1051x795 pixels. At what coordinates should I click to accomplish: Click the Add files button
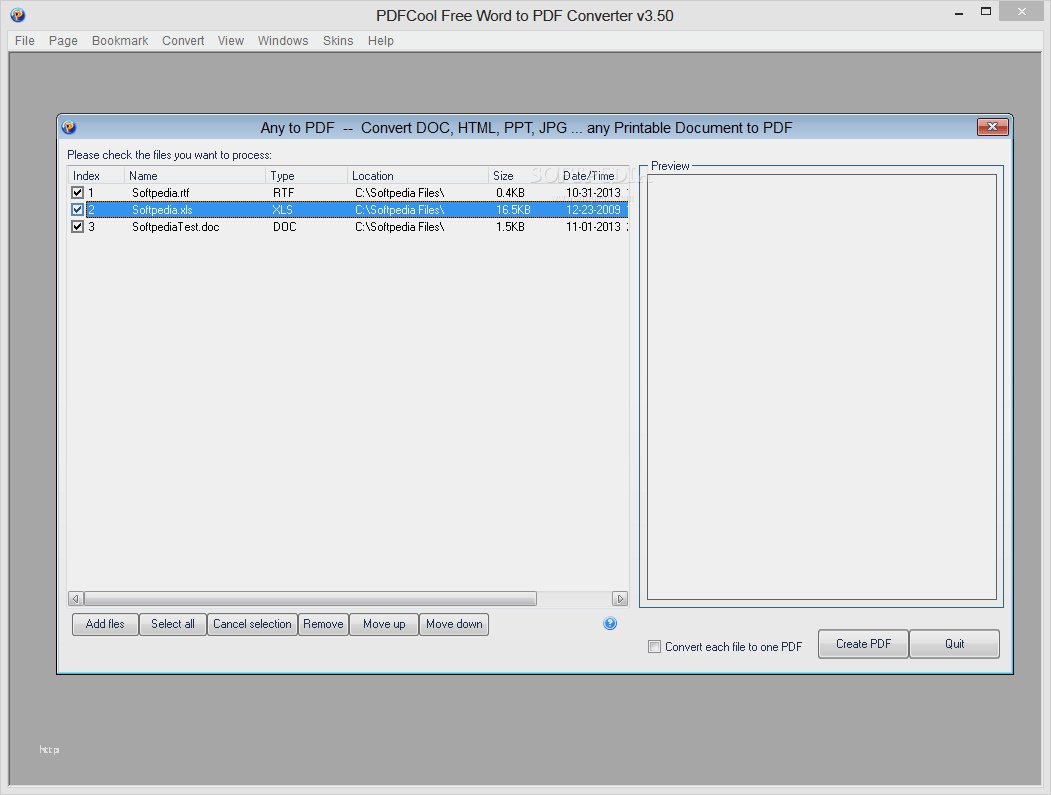point(105,624)
